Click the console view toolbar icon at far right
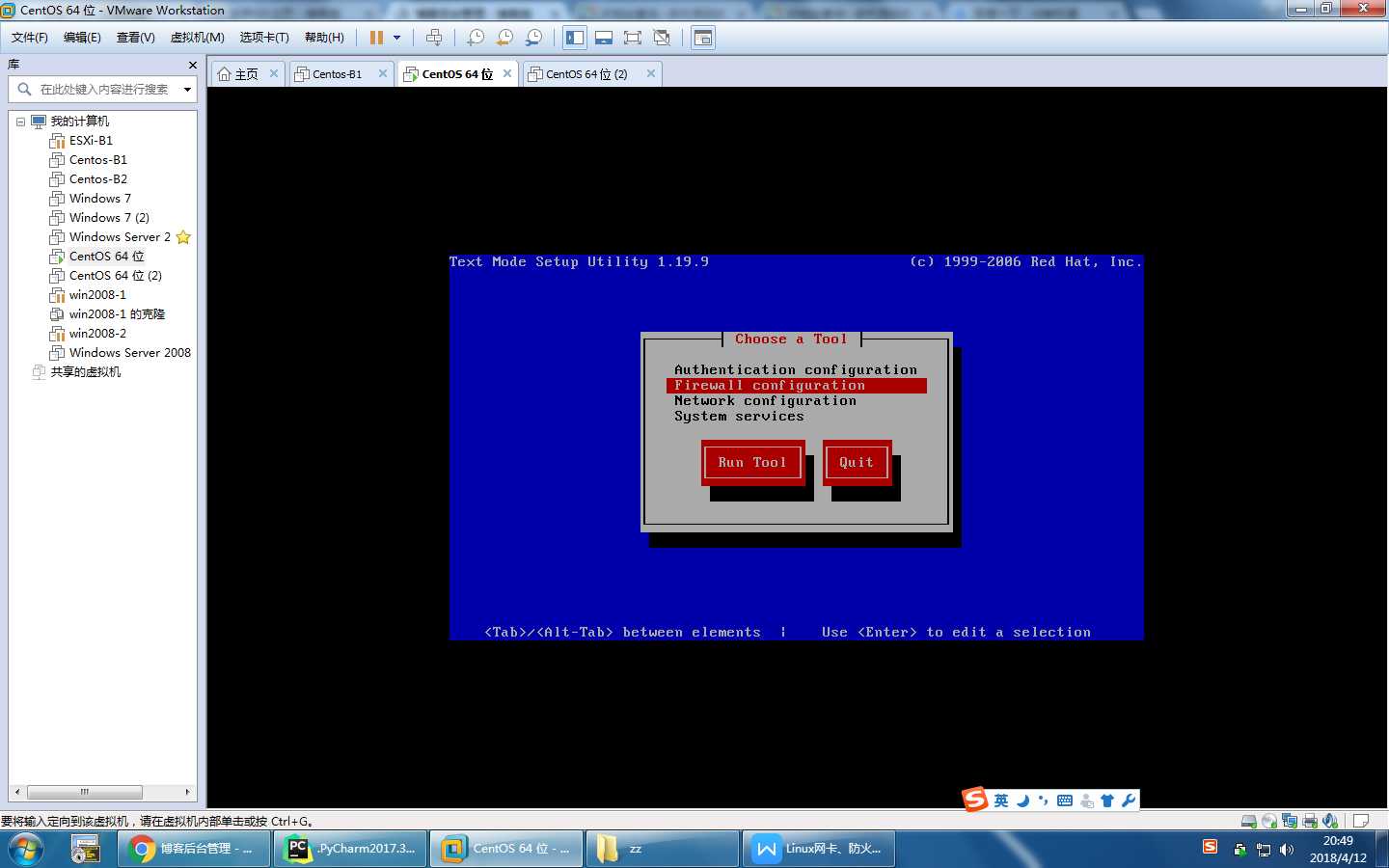The width and height of the screenshot is (1389, 868). [703, 38]
